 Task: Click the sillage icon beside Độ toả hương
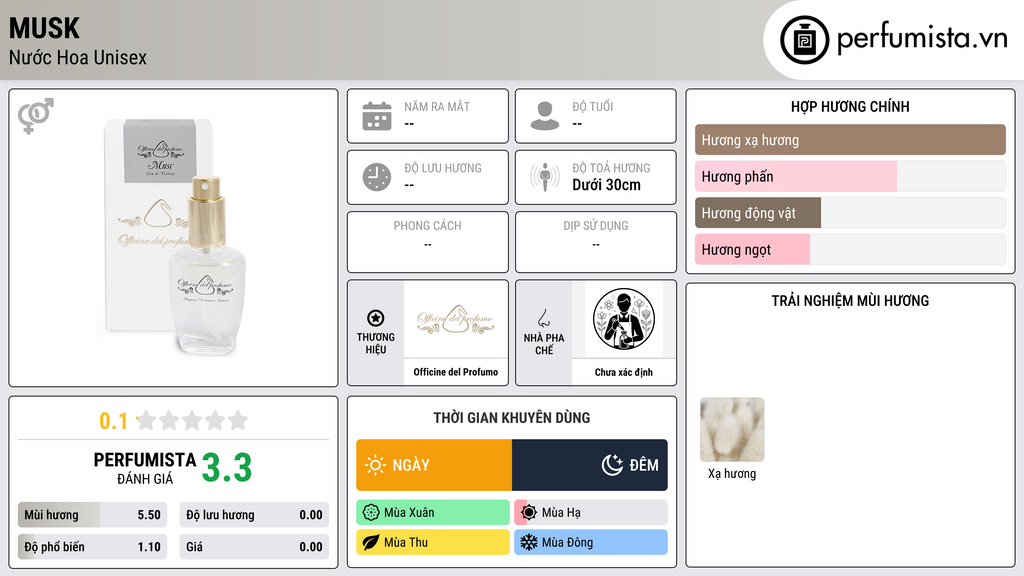(545, 177)
